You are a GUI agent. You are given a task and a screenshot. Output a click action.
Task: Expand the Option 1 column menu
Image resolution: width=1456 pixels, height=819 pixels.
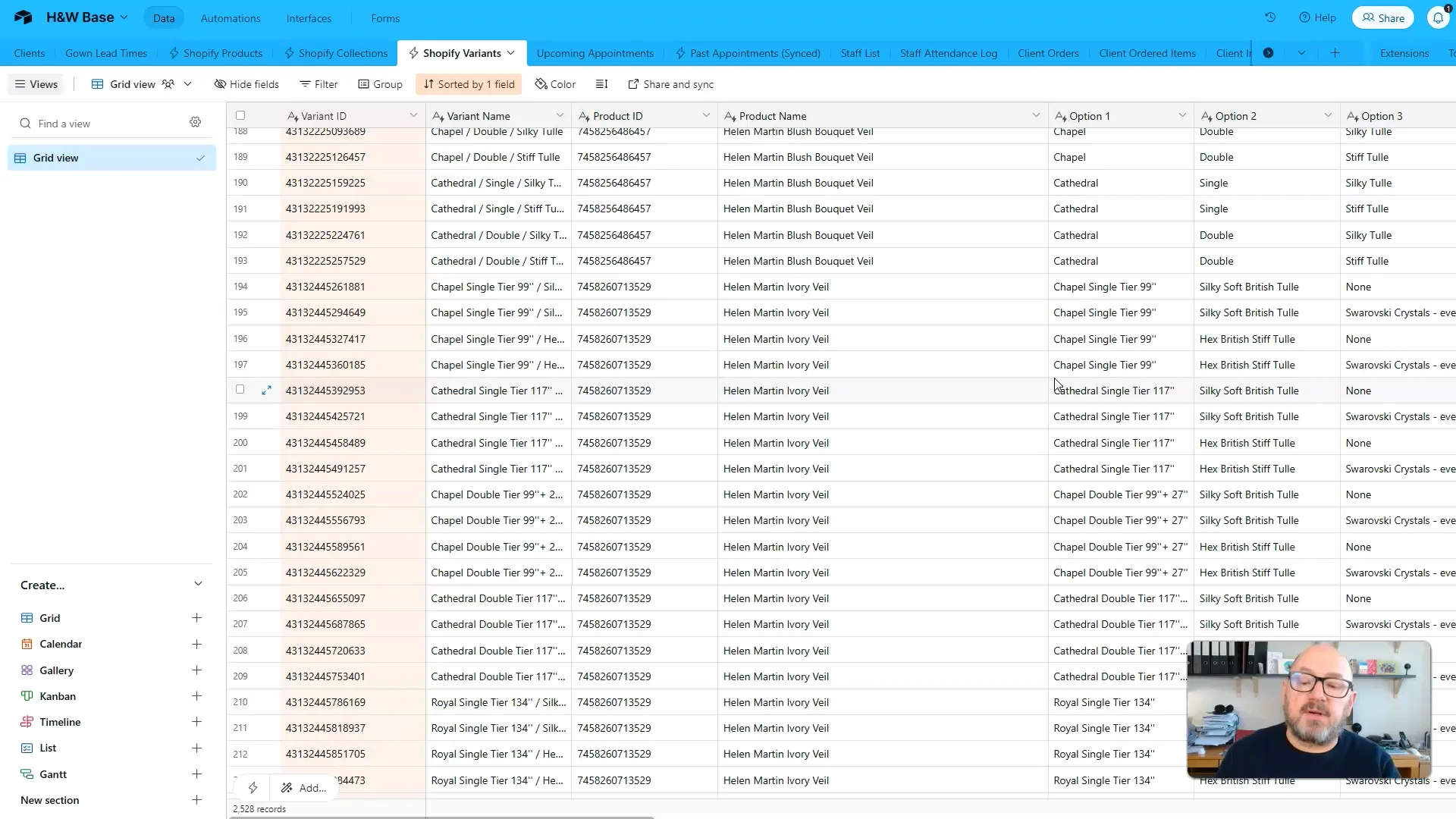point(1182,115)
